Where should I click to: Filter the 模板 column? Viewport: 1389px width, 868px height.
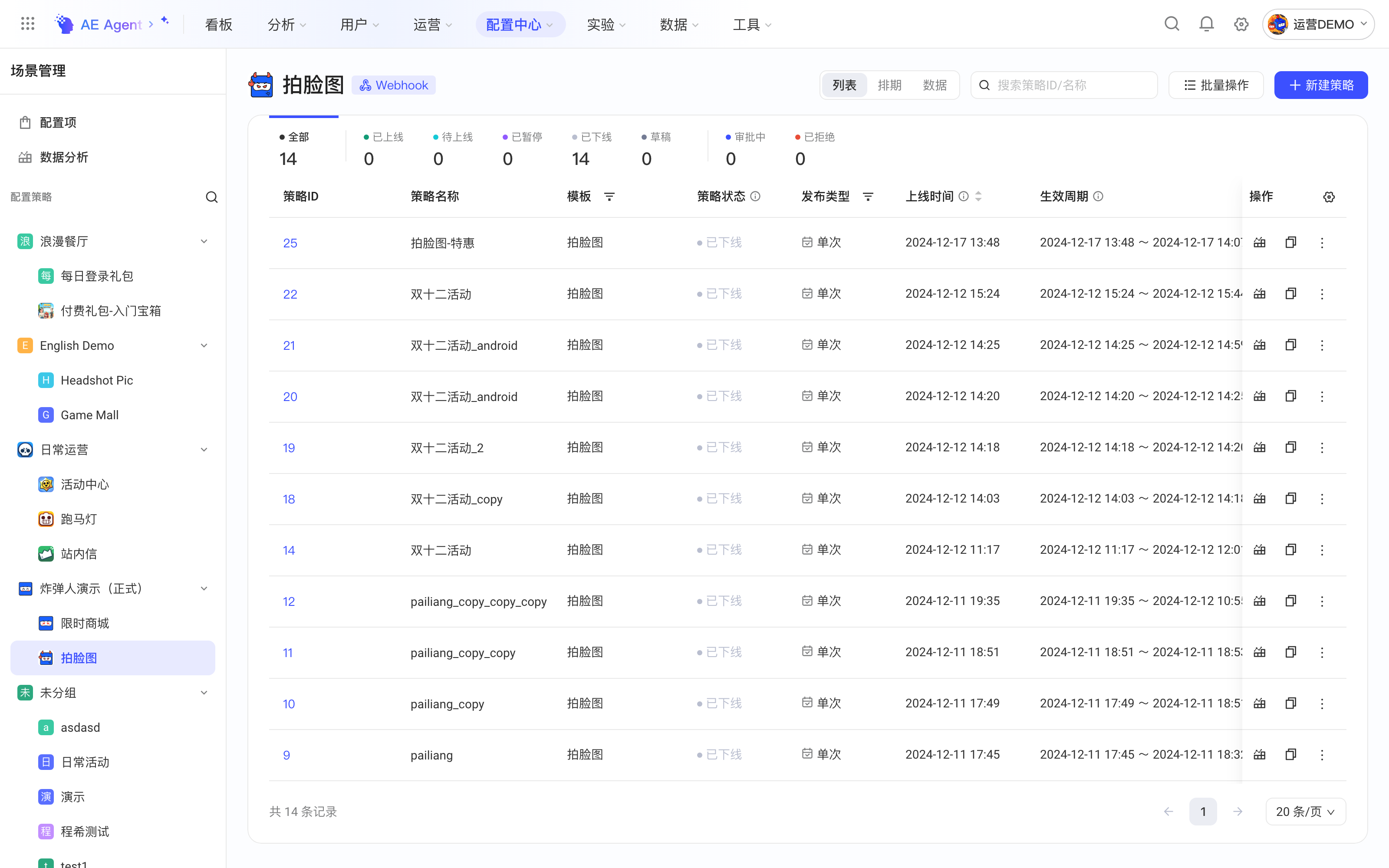[609, 196]
